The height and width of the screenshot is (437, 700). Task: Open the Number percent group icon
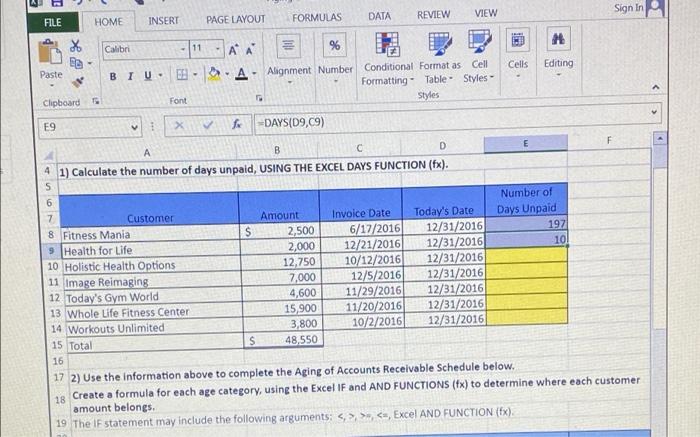(x=335, y=45)
